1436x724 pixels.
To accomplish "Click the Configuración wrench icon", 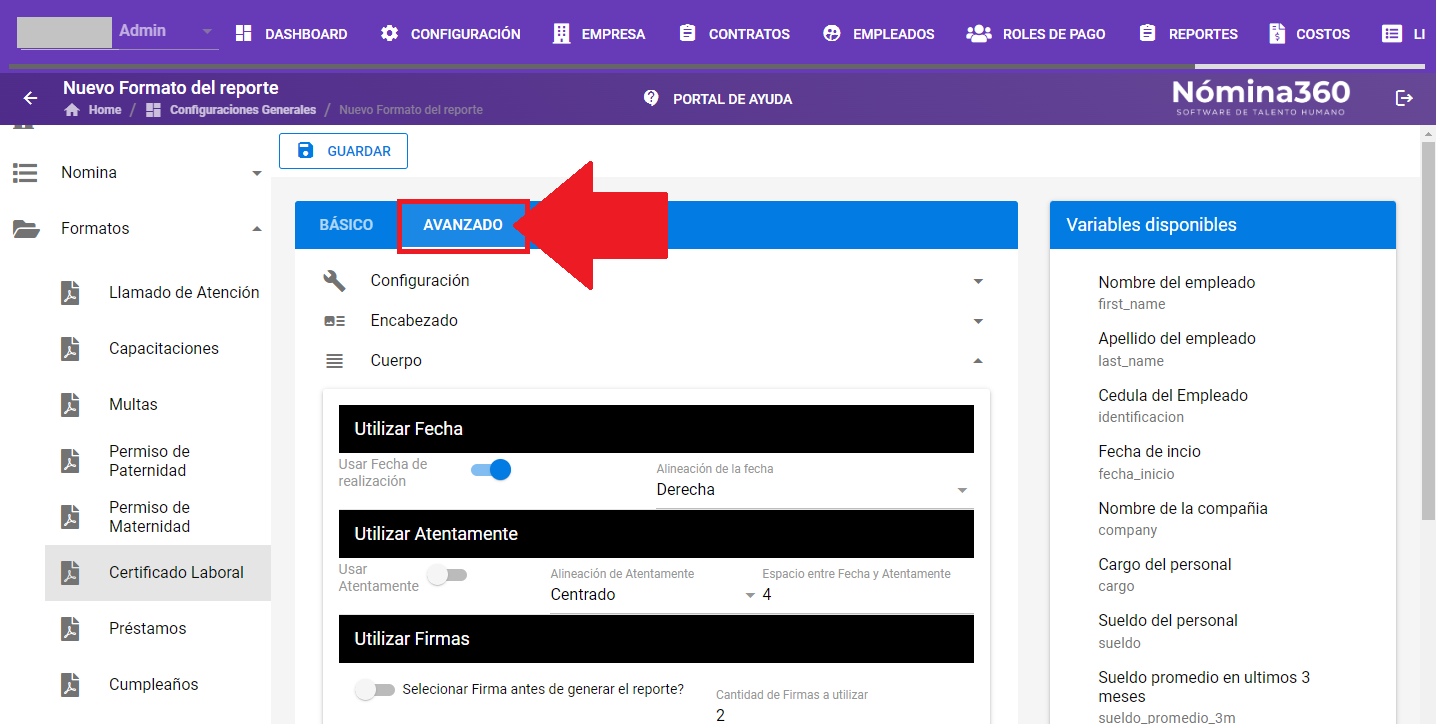I will 334,281.
